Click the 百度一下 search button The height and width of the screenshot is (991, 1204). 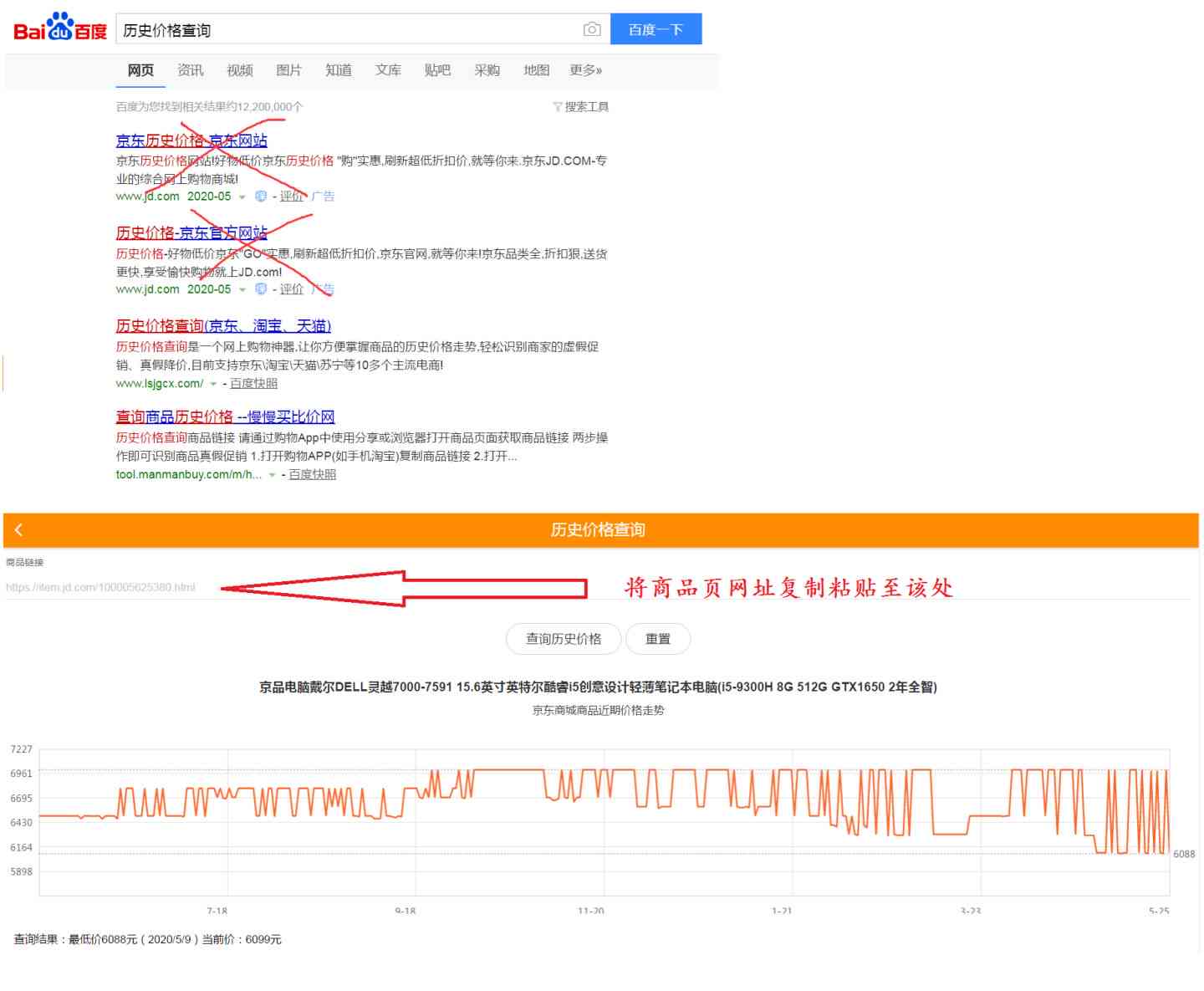point(656,29)
